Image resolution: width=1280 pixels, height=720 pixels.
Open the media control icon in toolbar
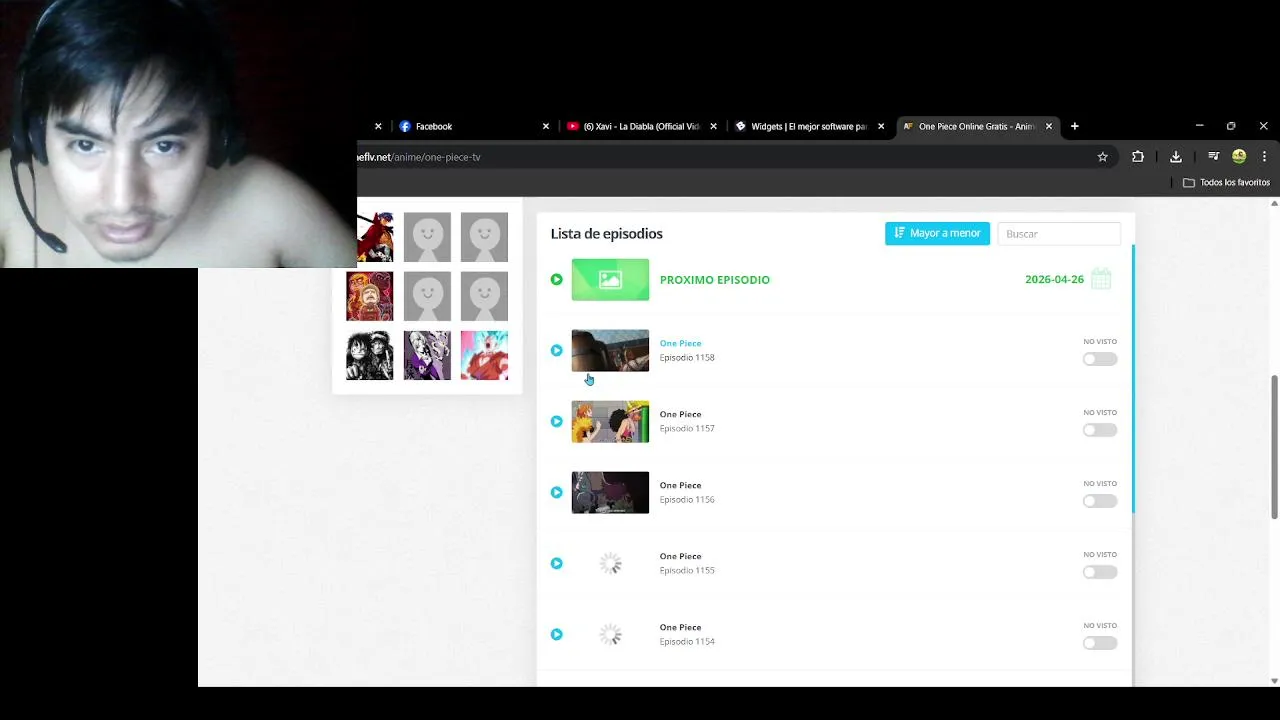(x=1213, y=156)
